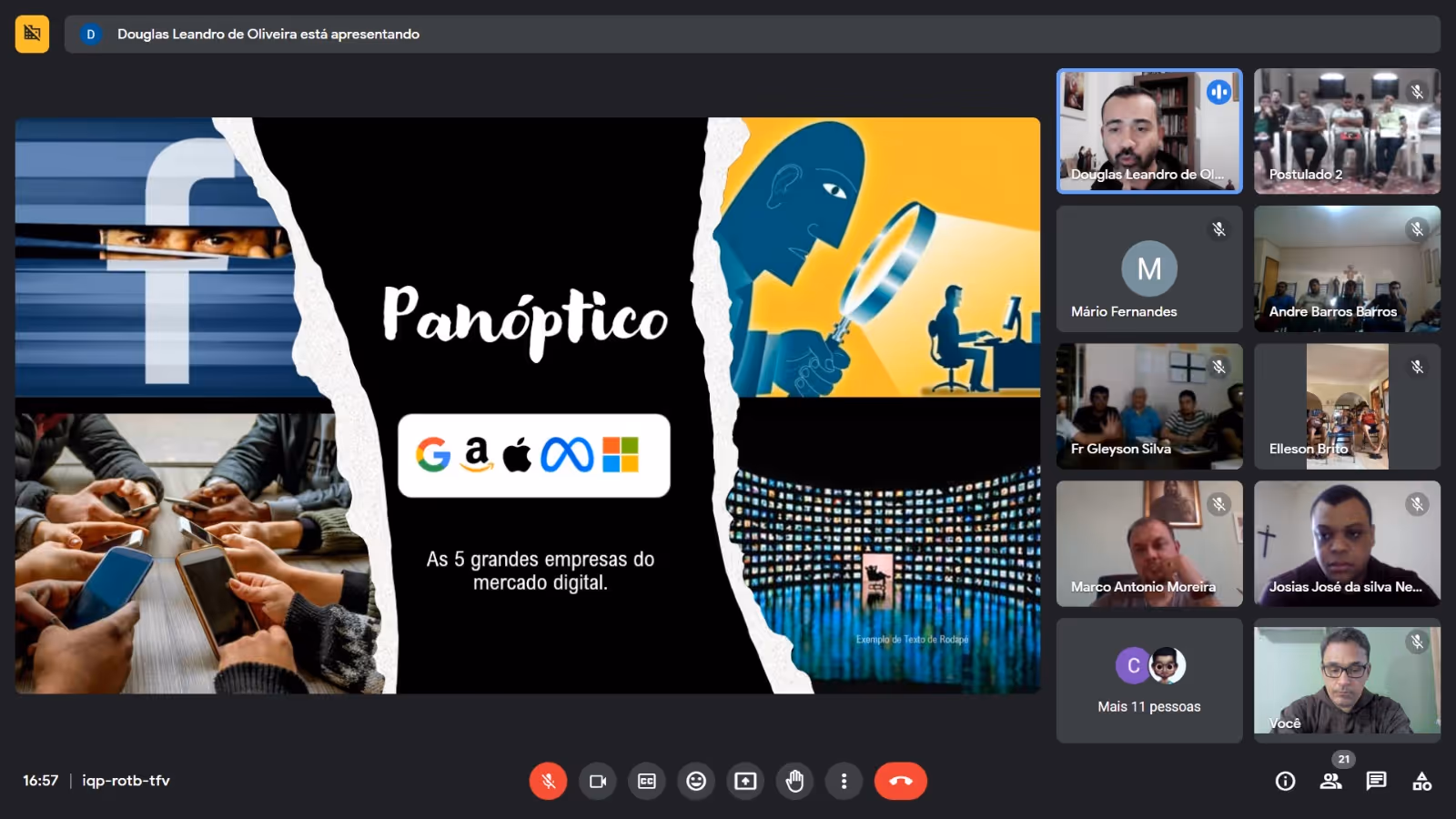
Task: Click the M avatar of Mário Fernandes
Action: click(1149, 268)
